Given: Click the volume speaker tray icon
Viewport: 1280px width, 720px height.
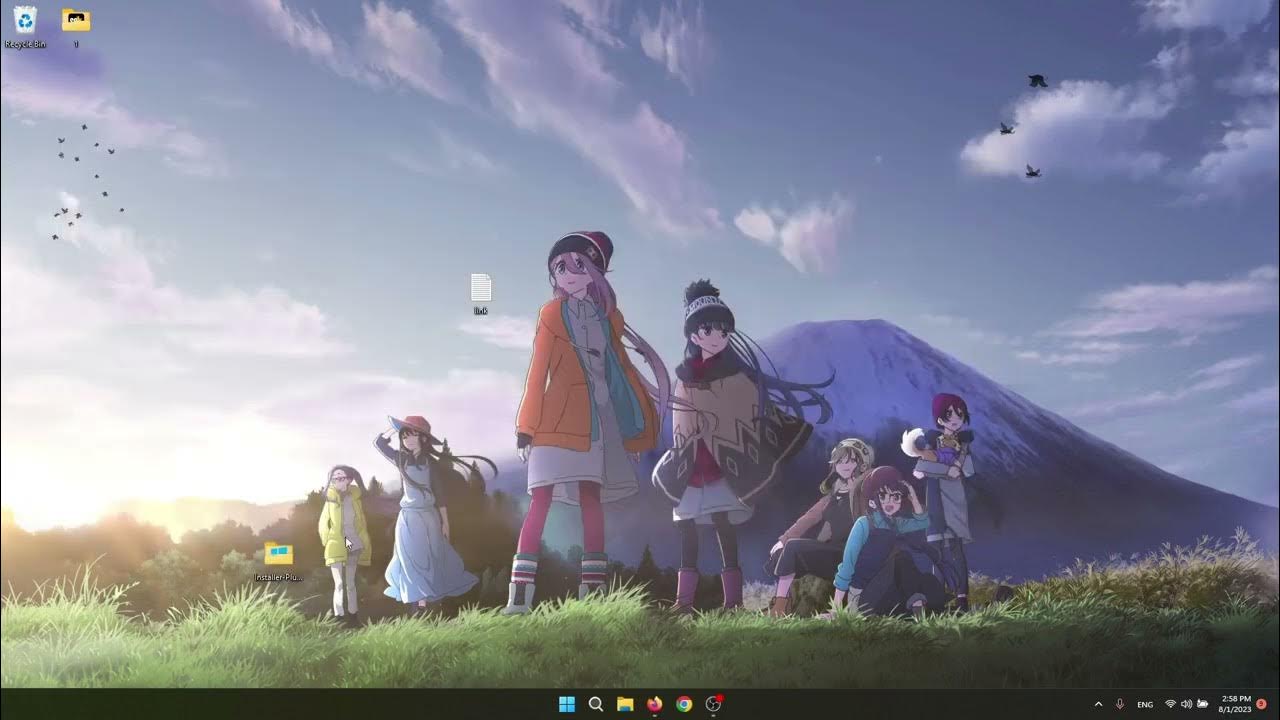Looking at the screenshot, I should coord(1186,704).
